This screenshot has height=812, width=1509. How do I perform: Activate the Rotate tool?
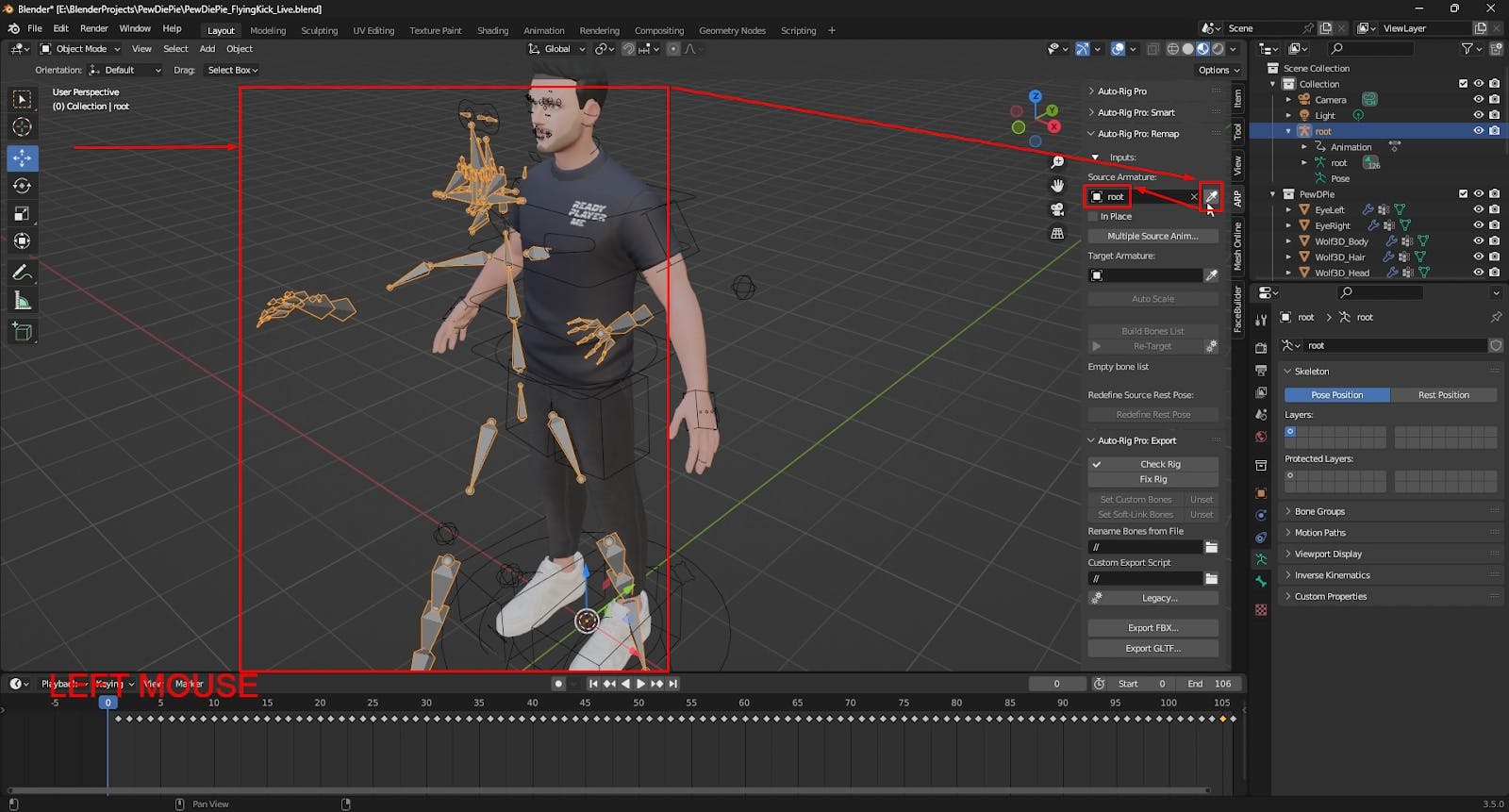23,186
